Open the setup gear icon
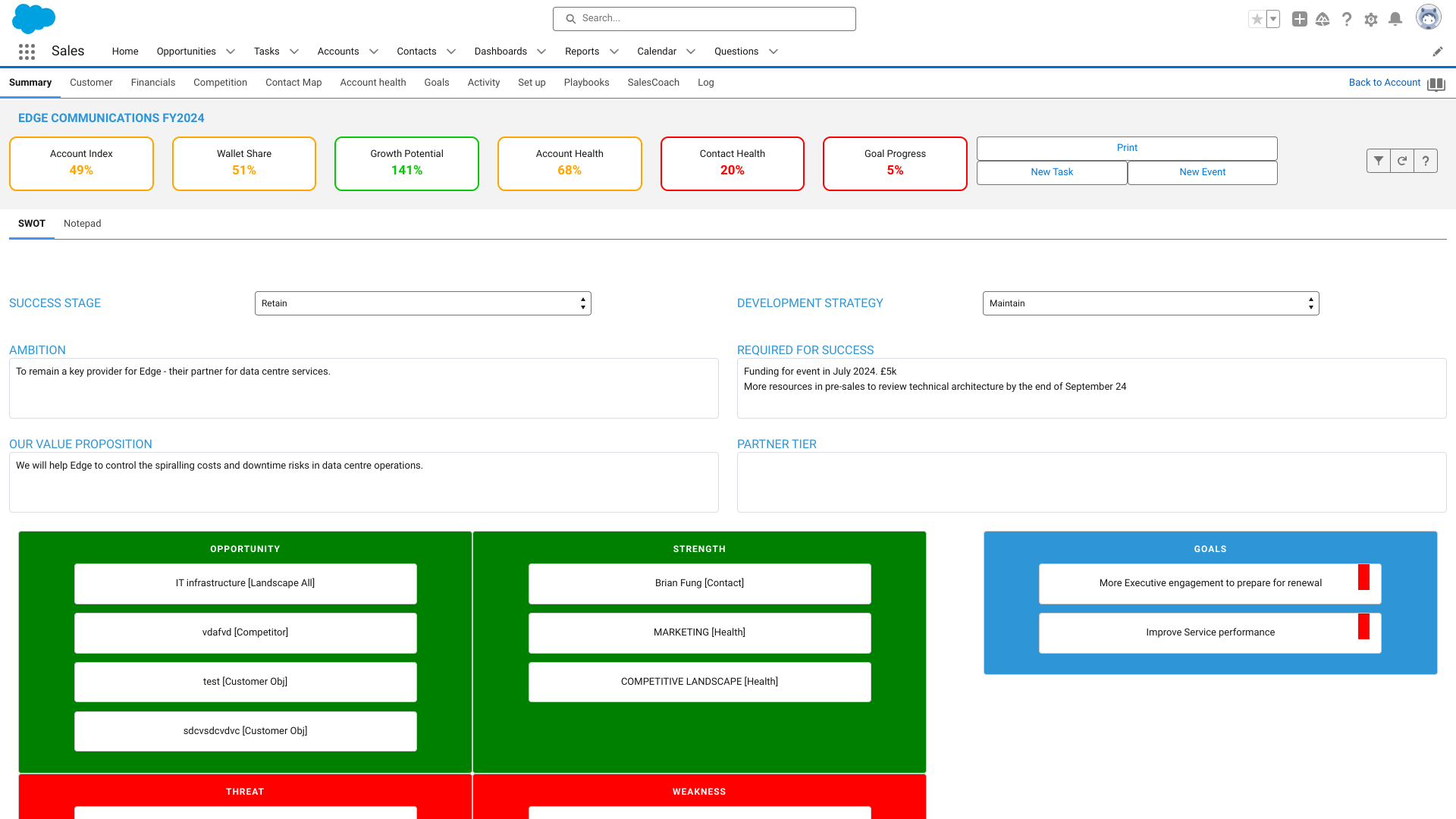 [x=1370, y=20]
